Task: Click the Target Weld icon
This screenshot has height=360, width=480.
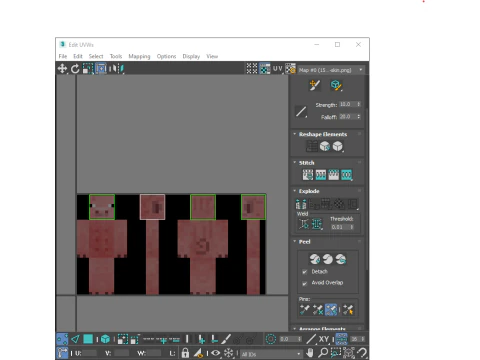Action: coord(304,224)
